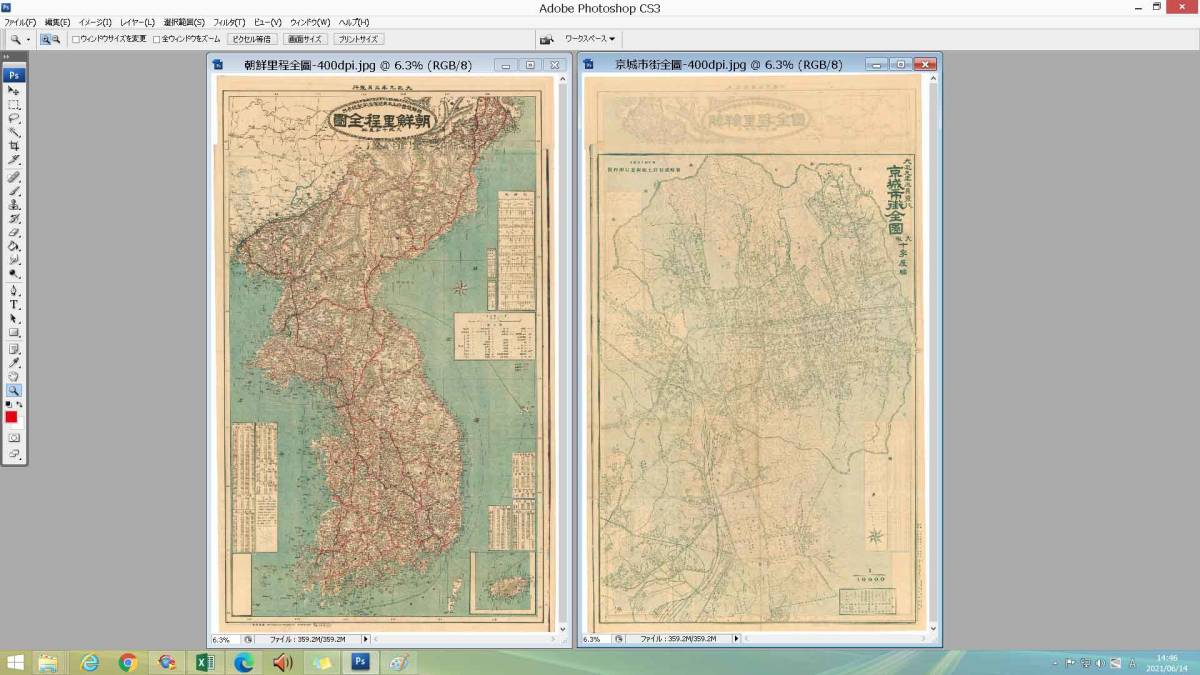Viewport: 1200px width, 675px height.
Task: Select the Notes tool
Action: (14, 349)
